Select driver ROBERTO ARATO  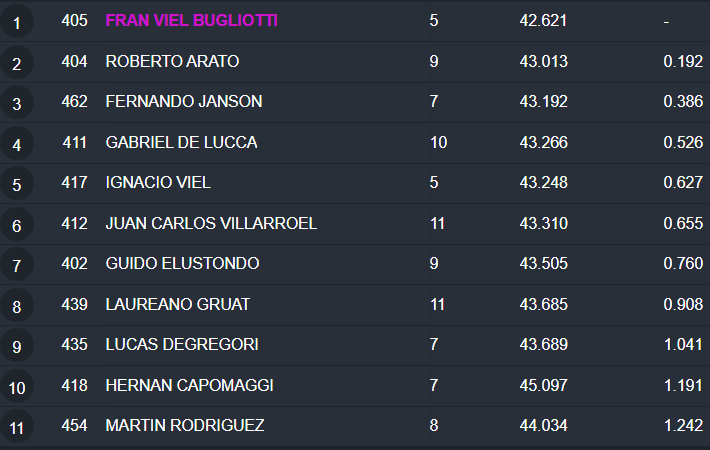(172, 61)
